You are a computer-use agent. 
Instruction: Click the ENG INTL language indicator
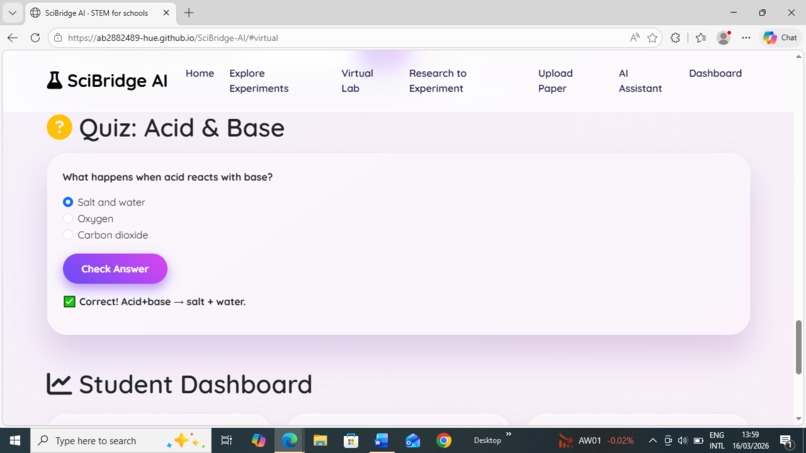point(717,441)
